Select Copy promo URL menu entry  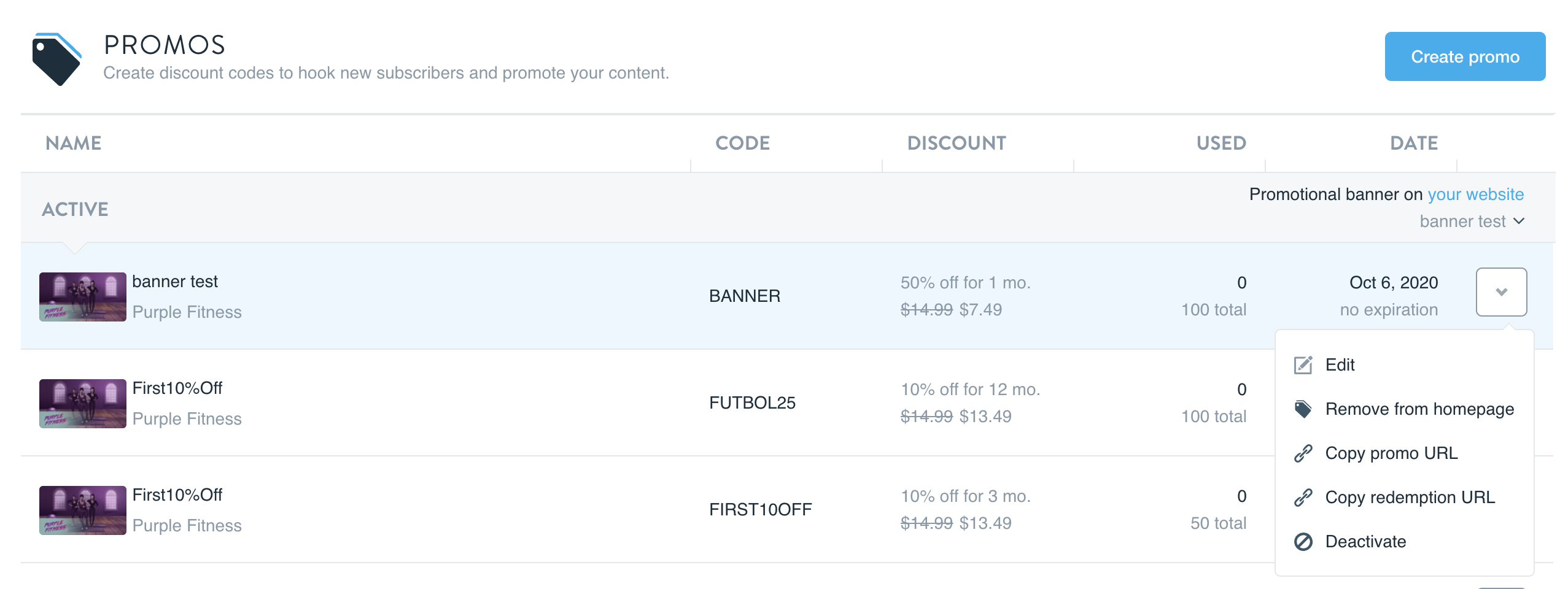tap(1391, 453)
